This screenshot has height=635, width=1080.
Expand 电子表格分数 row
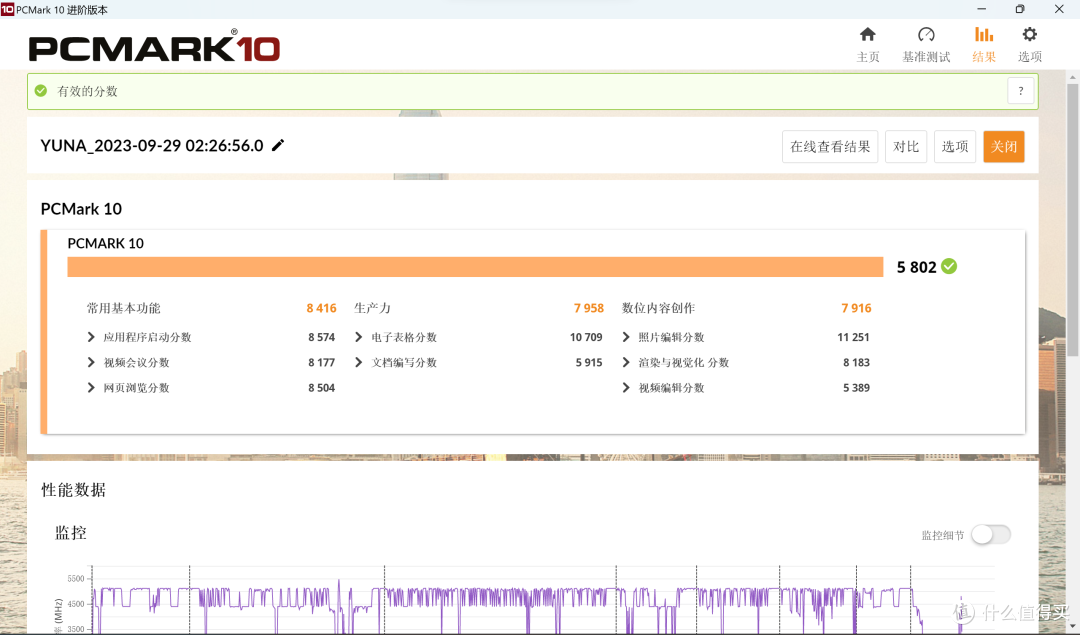pyautogui.click(x=358, y=337)
